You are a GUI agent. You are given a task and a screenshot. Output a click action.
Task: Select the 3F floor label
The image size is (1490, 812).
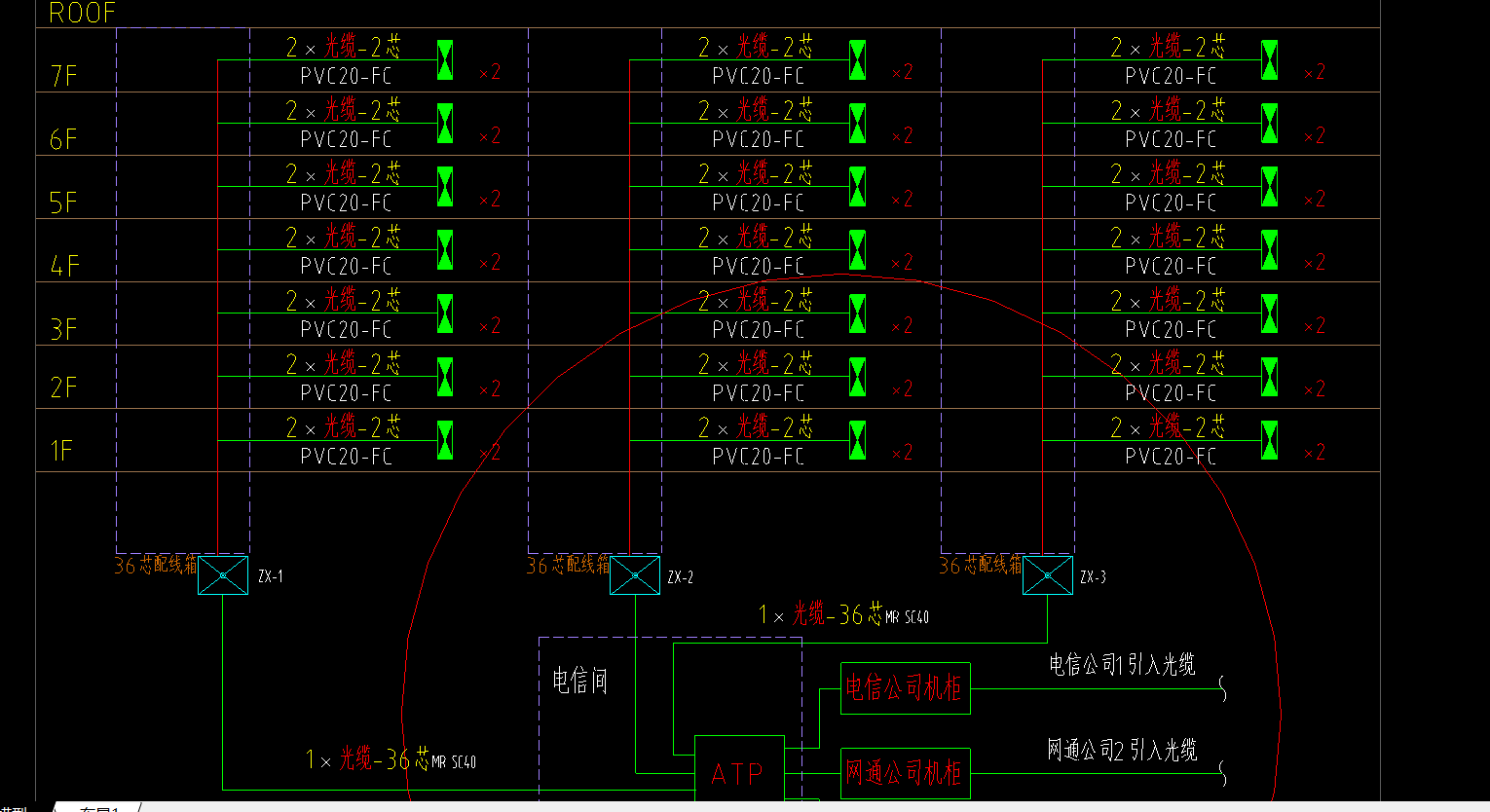63,330
